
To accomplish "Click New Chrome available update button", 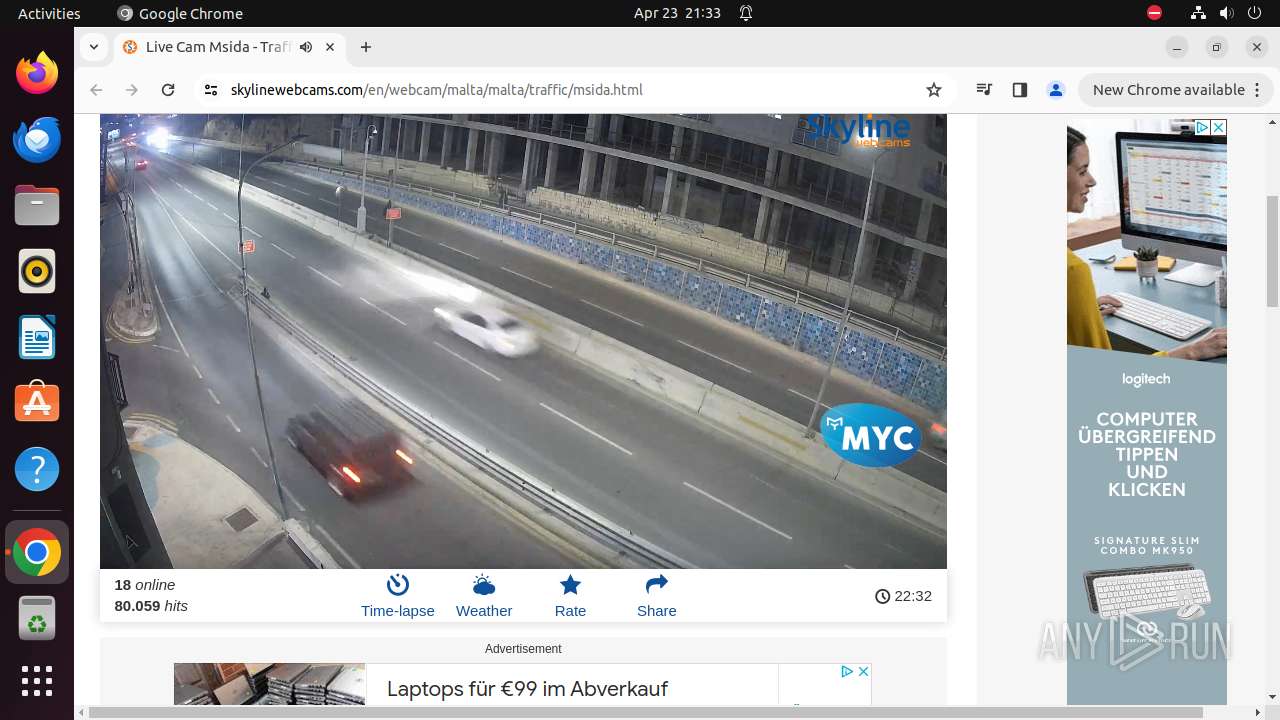I will pos(1175,90).
